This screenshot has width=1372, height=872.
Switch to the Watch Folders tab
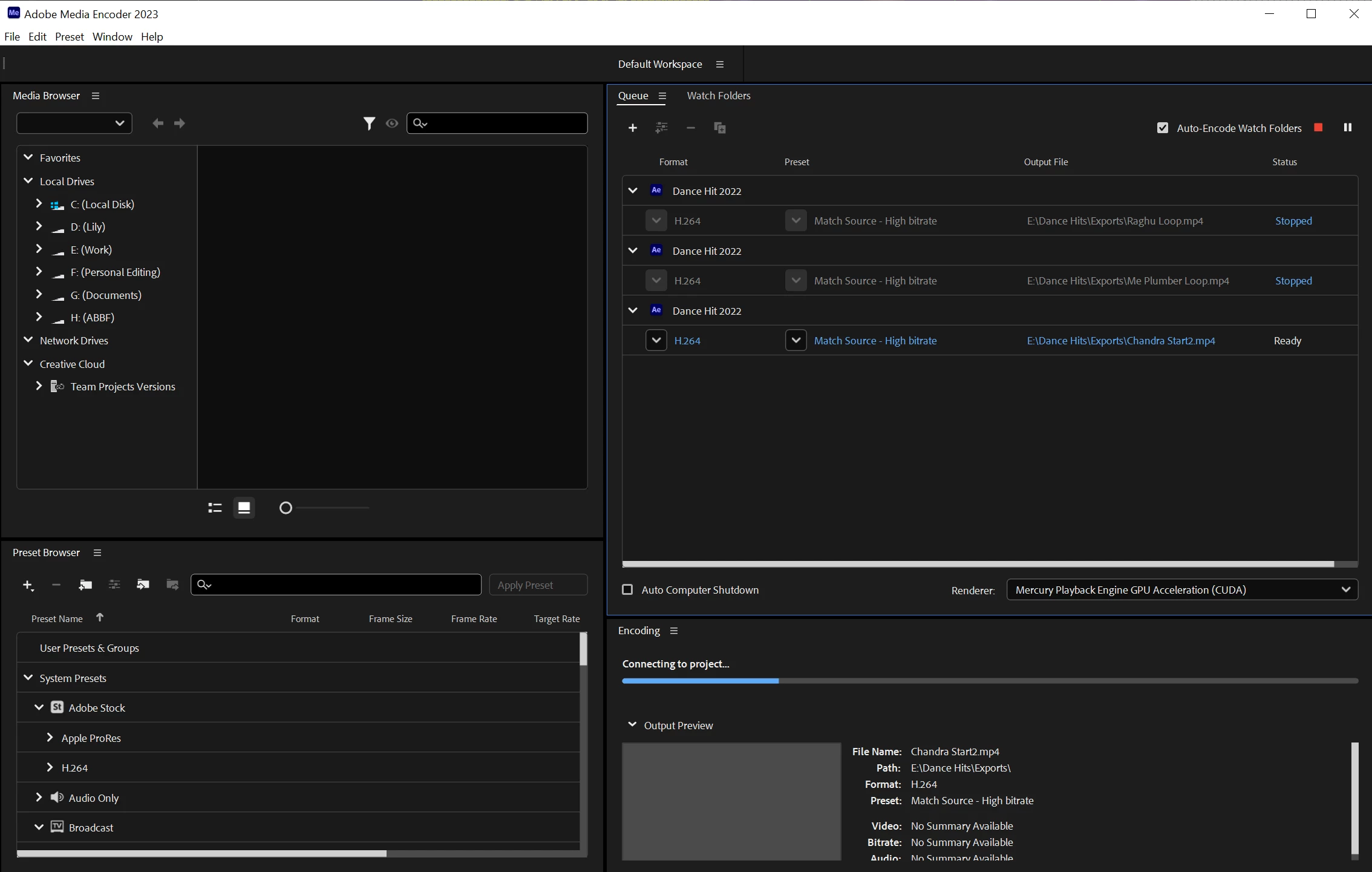[x=718, y=96]
